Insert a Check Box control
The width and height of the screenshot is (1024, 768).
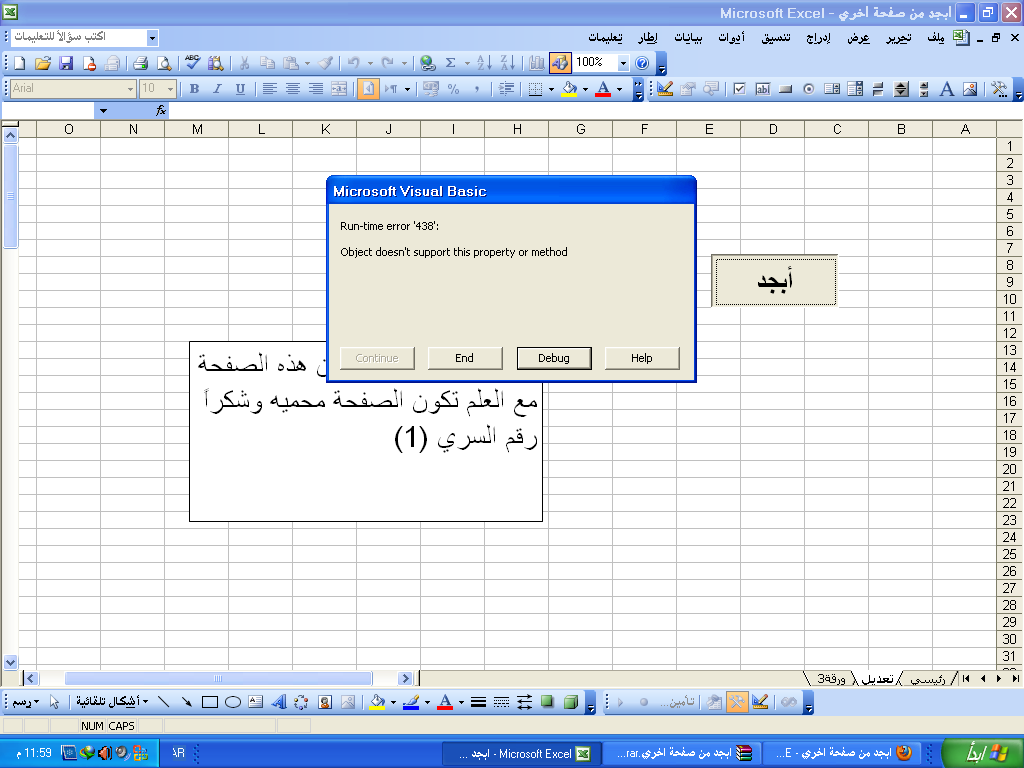(739, 89)
